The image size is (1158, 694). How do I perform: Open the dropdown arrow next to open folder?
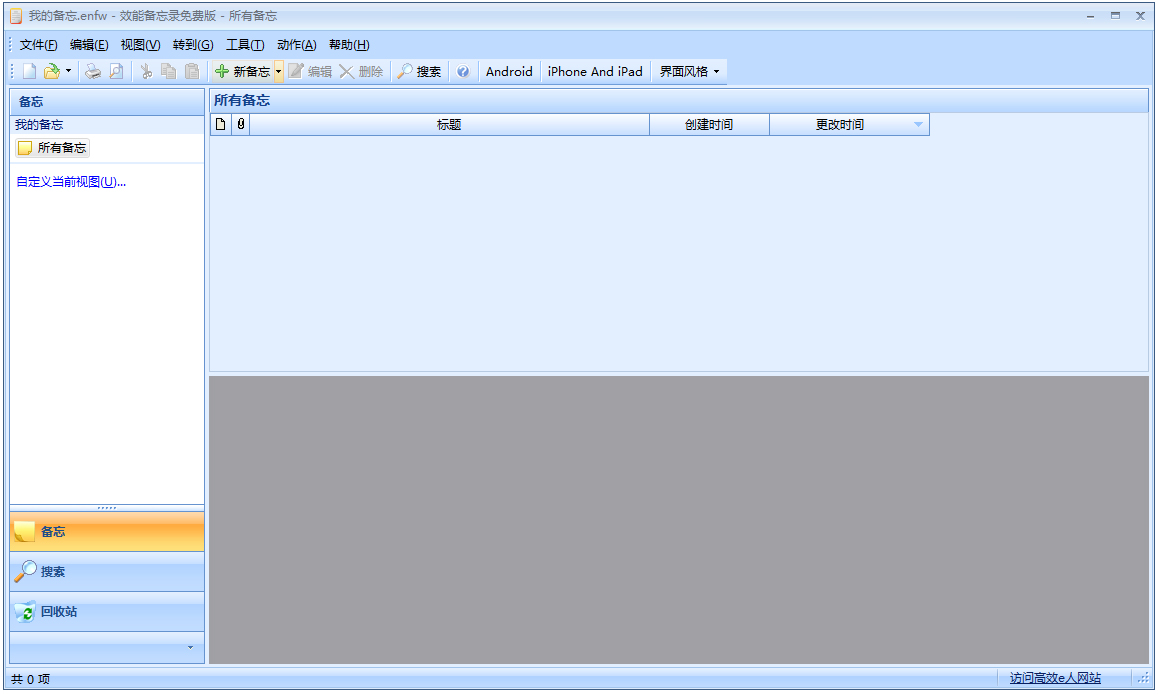pos(68,71)
